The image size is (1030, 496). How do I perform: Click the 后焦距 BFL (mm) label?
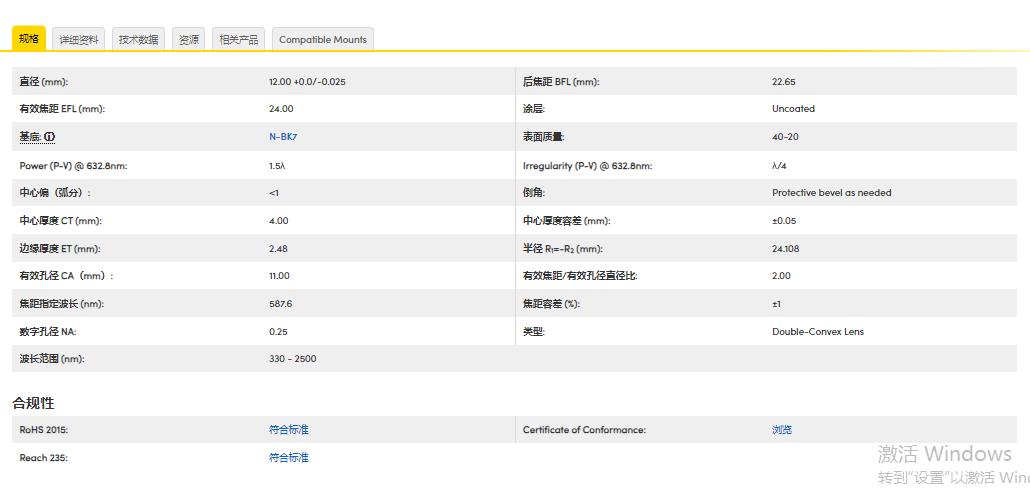(561, 82)
